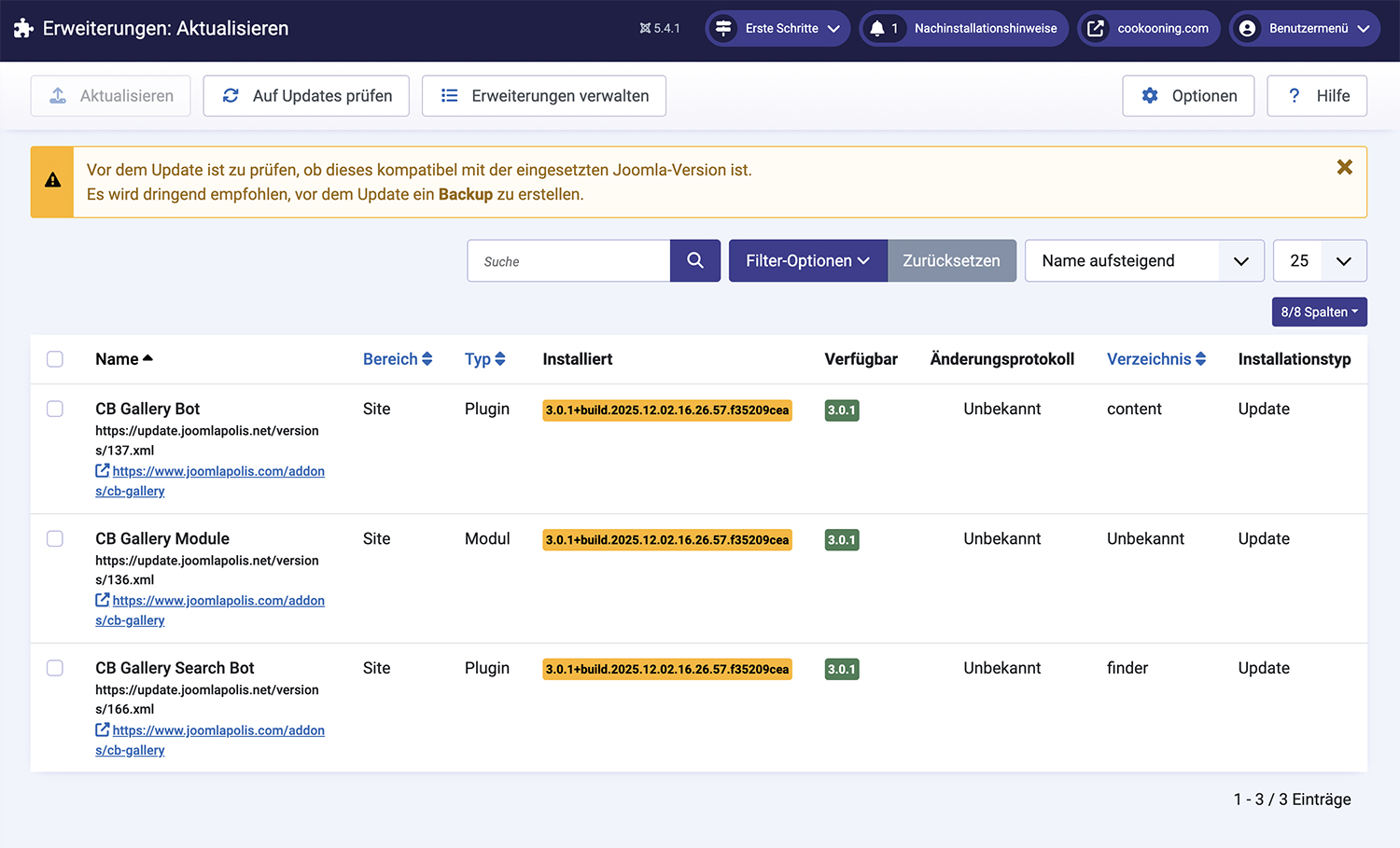Tick the checkbox for CB Gallery Bot
This screenshot has width=1400, height=848.
[55, 410]
